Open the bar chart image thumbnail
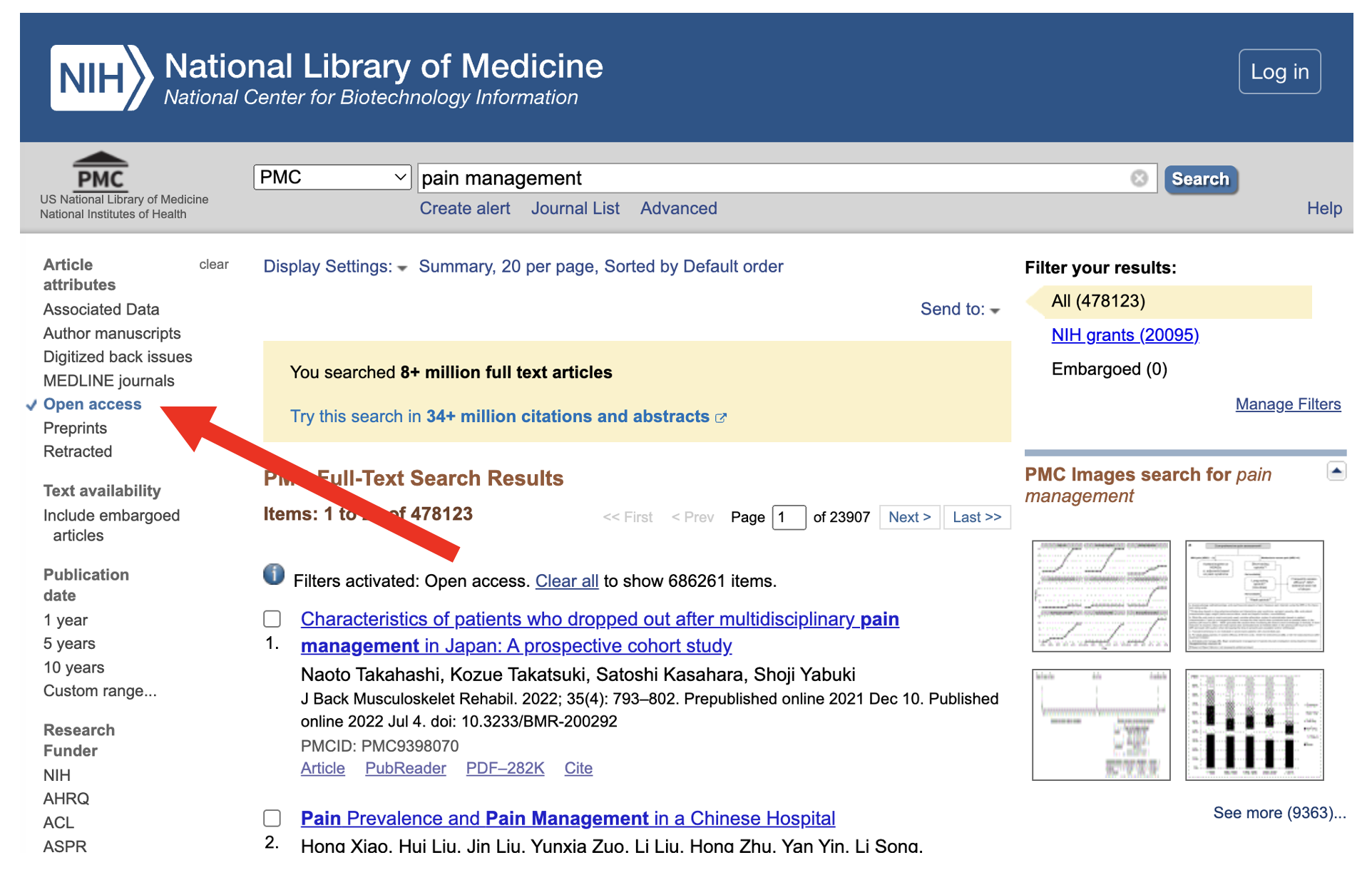Viewport: 1372px width, 870px height. tap(1254, 725)
